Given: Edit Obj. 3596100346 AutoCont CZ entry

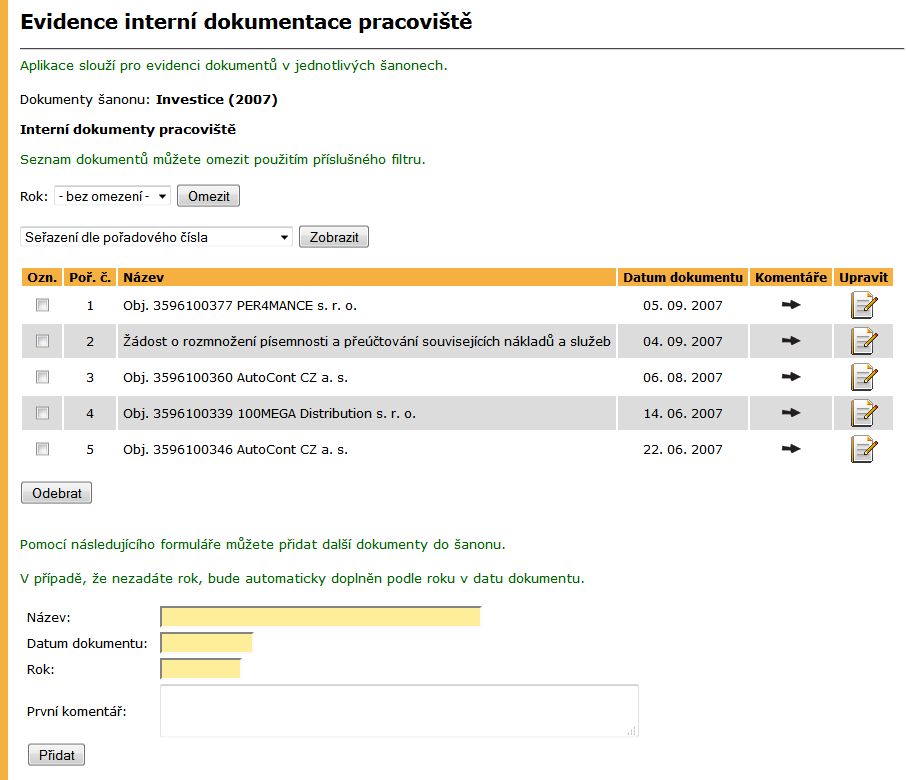Looking at the screenshot, I should (864, 449).
